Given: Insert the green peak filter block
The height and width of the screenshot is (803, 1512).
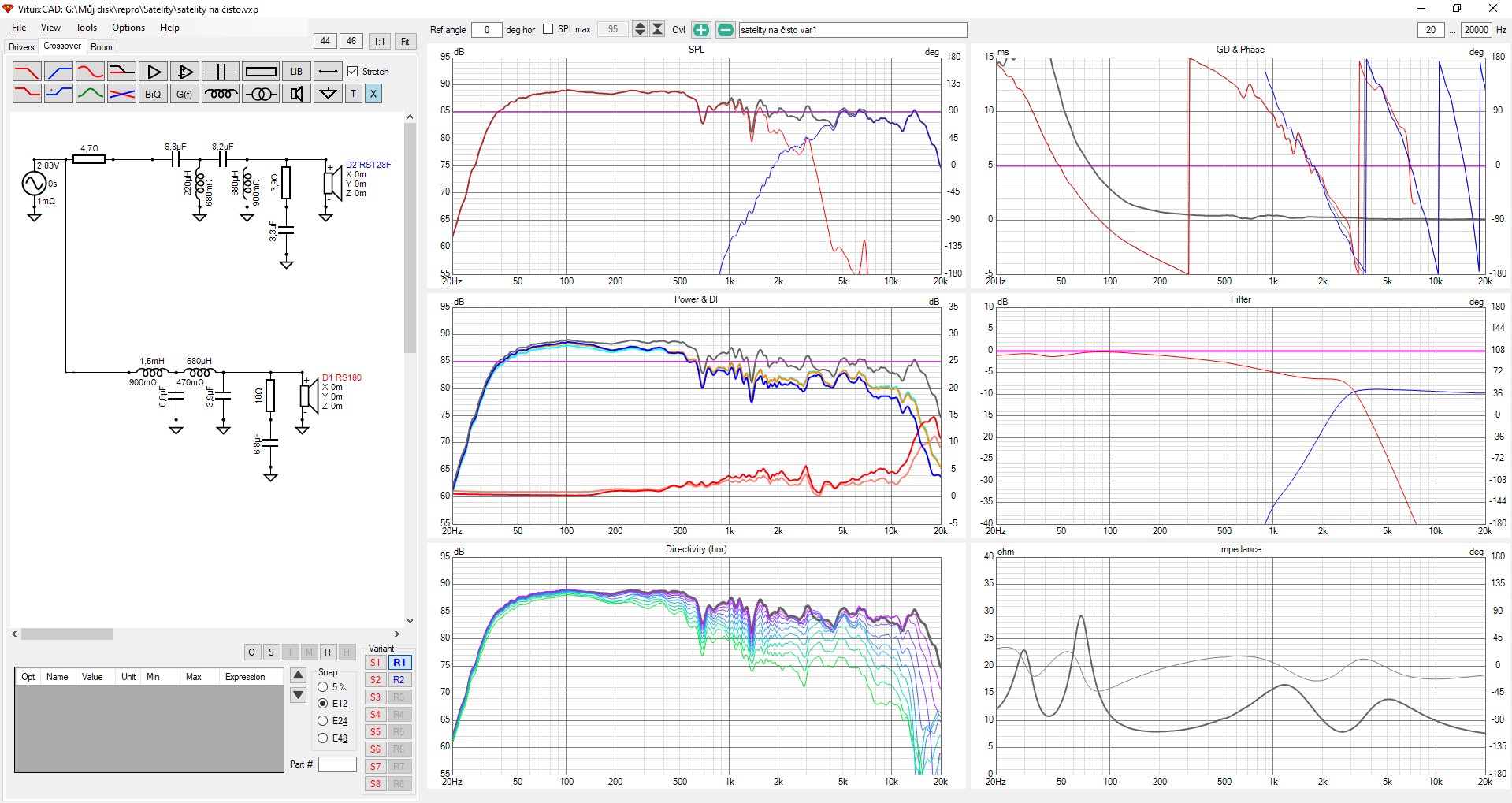Looking at the screenshot, I should [90, 94].
